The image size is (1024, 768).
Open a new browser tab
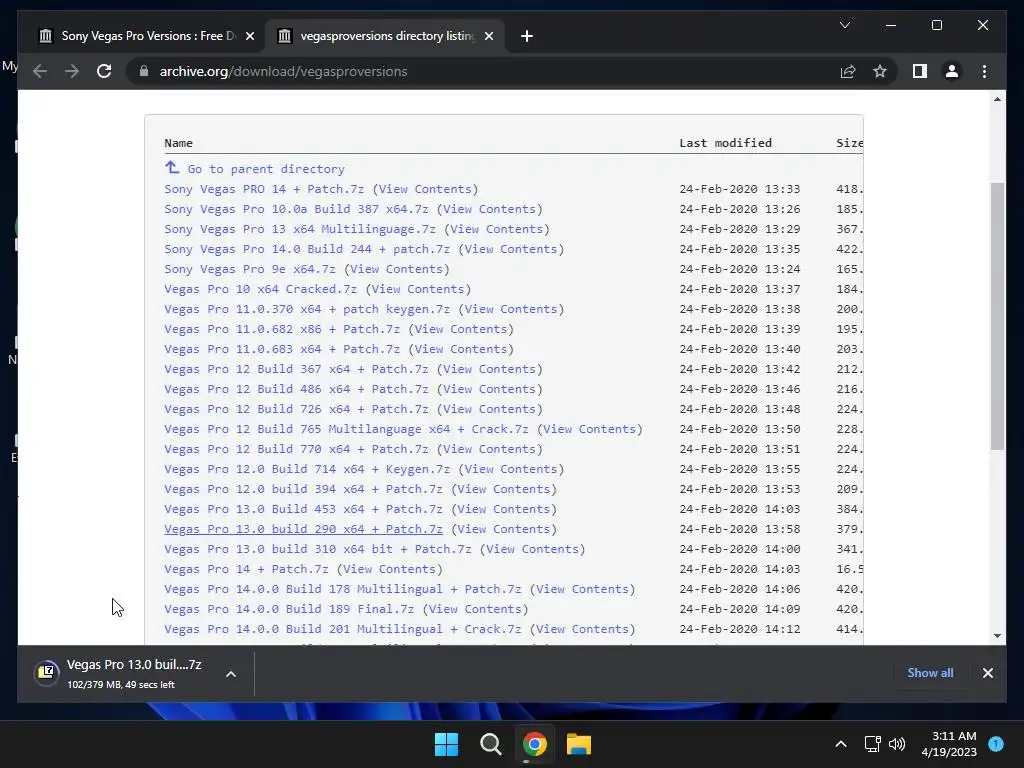pos(527,36)
